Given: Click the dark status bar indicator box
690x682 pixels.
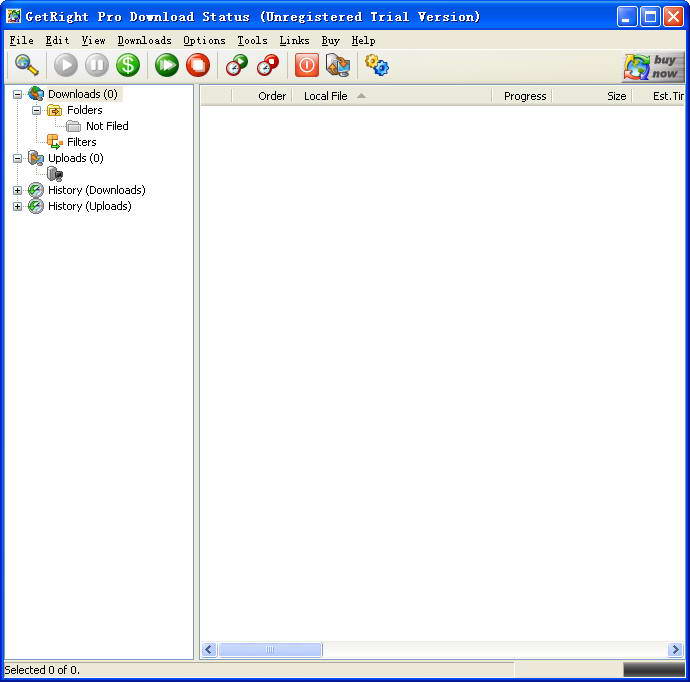Looking at the screenshot, I should coord(654,670).
